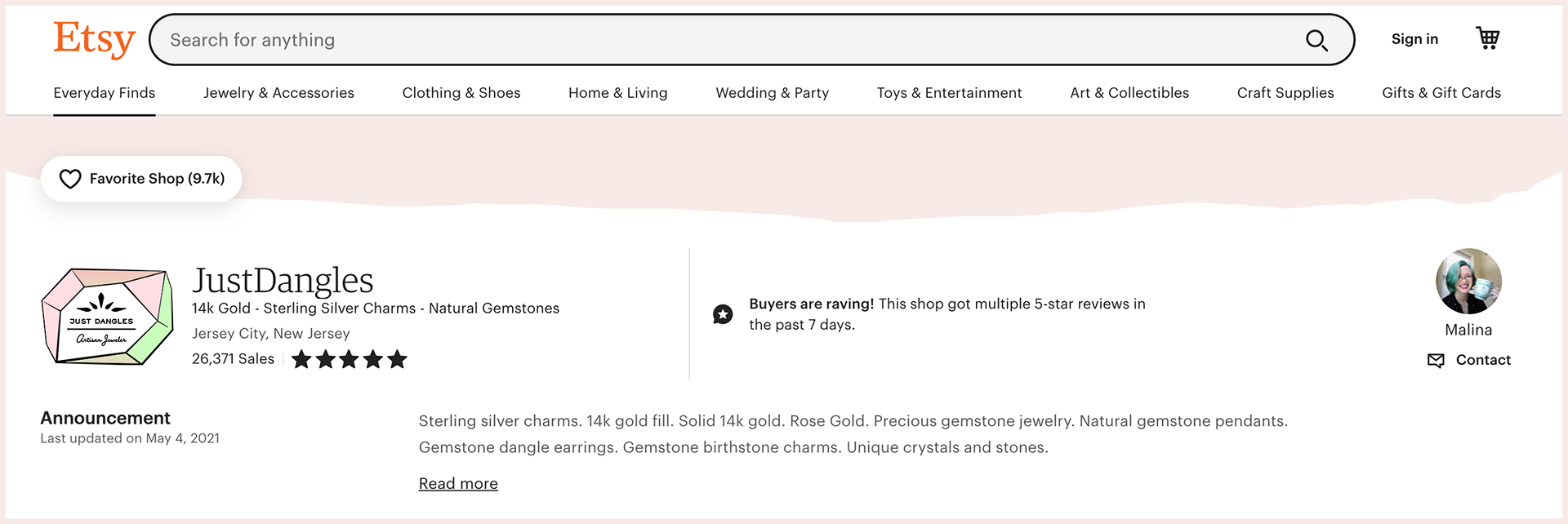This screenshot has width=1568, height=524.
Task: Click Sign in
Action: (1414, 39)
